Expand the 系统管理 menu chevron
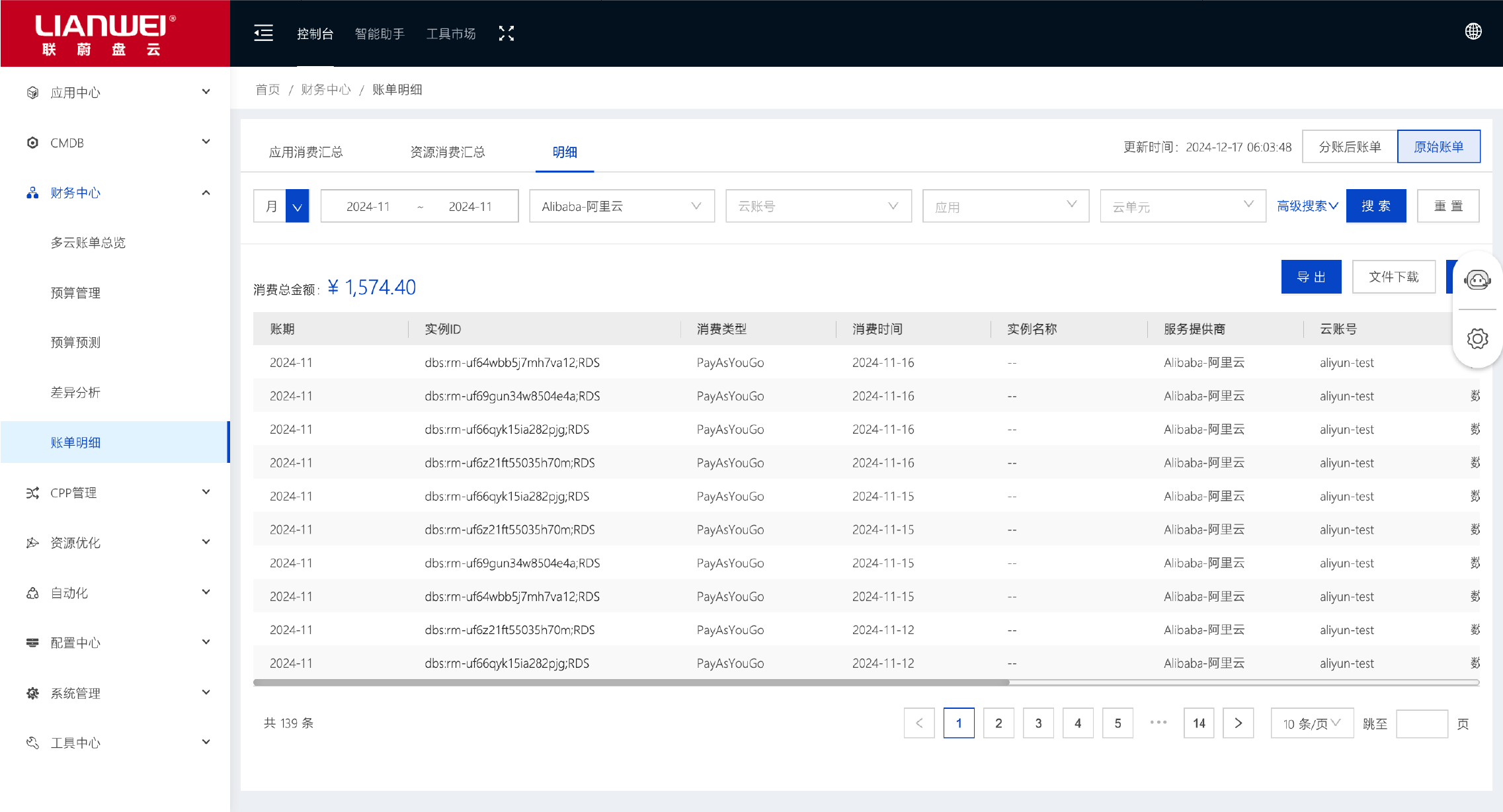 (206, 692)
